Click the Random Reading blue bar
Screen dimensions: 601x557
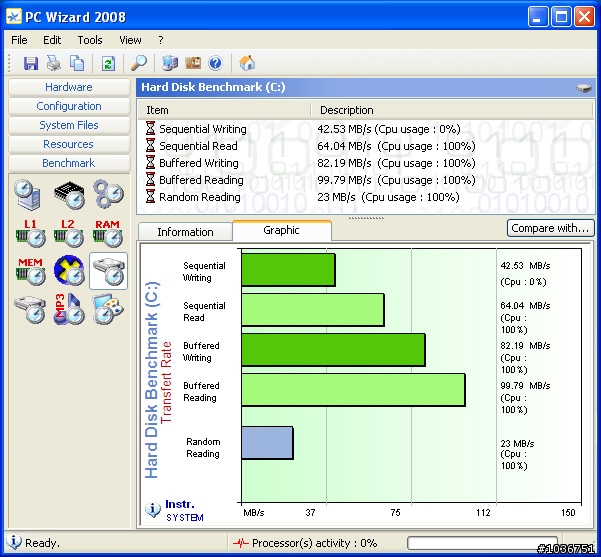pyautogui.click(x=268, y=443)
